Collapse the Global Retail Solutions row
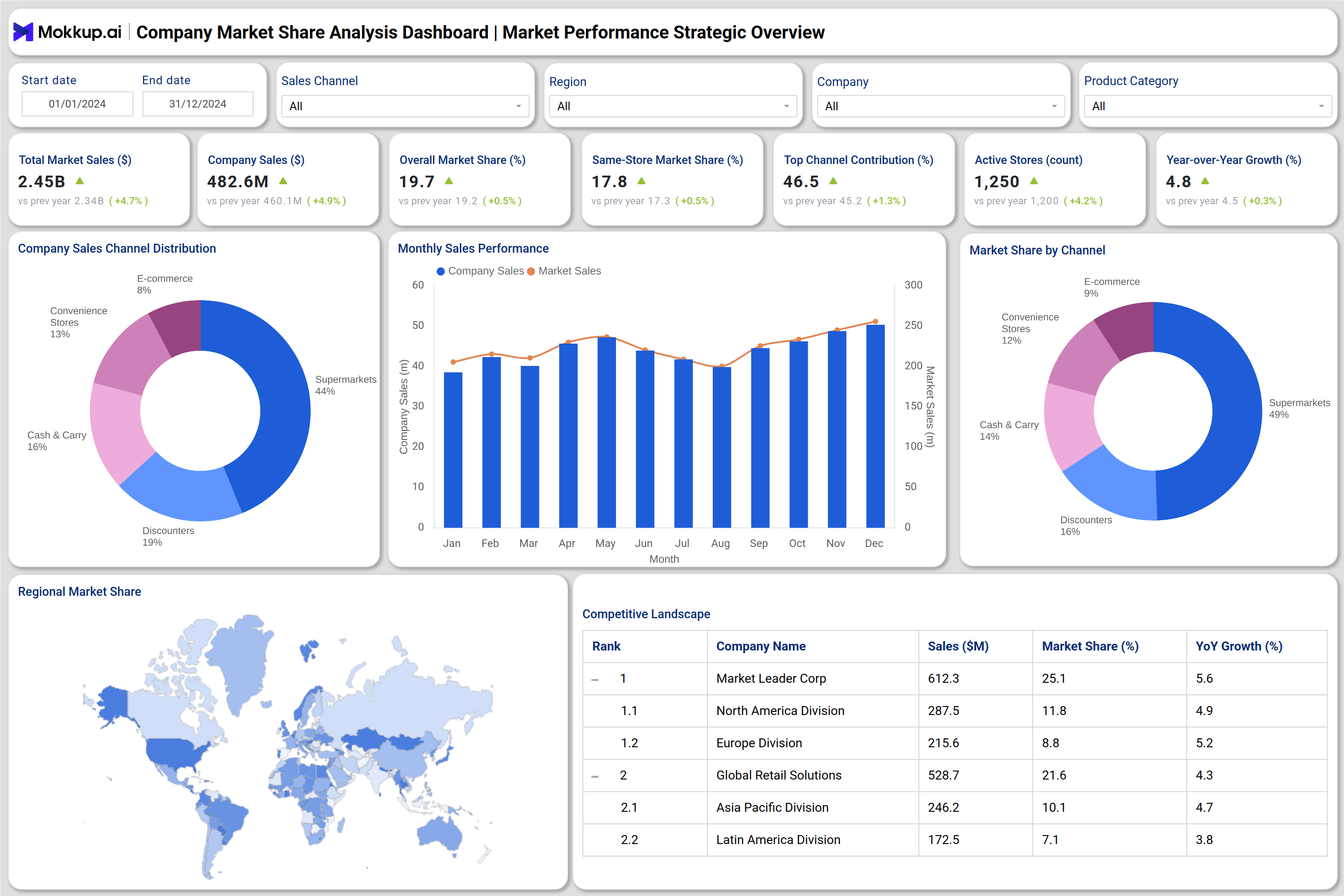 click(x=595, y=776)
